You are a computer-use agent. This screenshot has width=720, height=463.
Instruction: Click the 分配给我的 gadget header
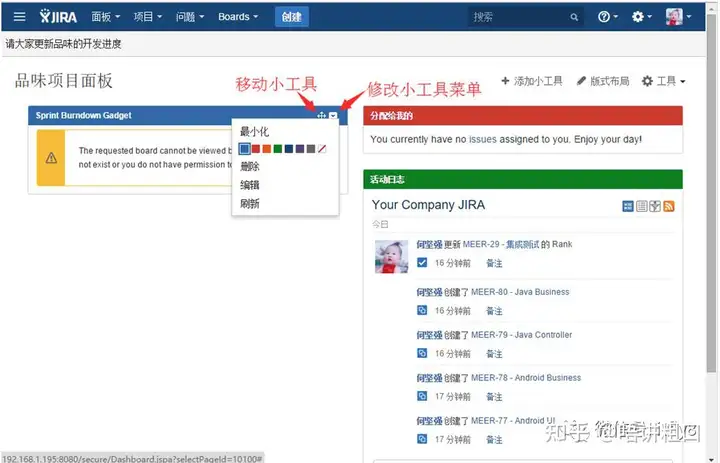(523, 115)
